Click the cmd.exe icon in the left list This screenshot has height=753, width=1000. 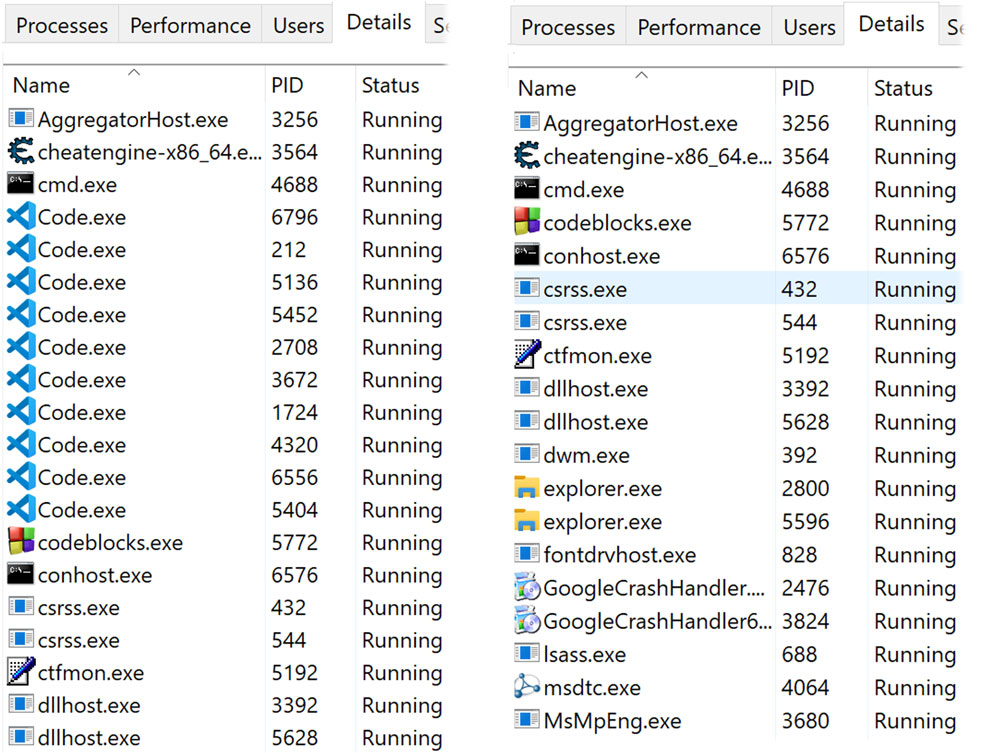point(20,185)
